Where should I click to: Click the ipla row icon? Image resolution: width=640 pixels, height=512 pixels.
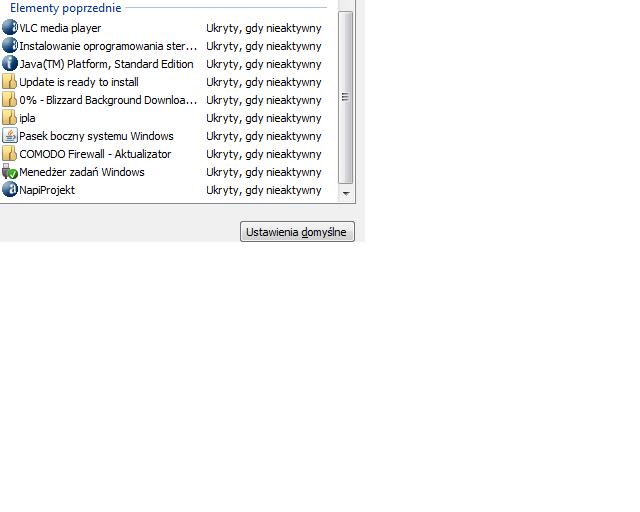[10, 118]
